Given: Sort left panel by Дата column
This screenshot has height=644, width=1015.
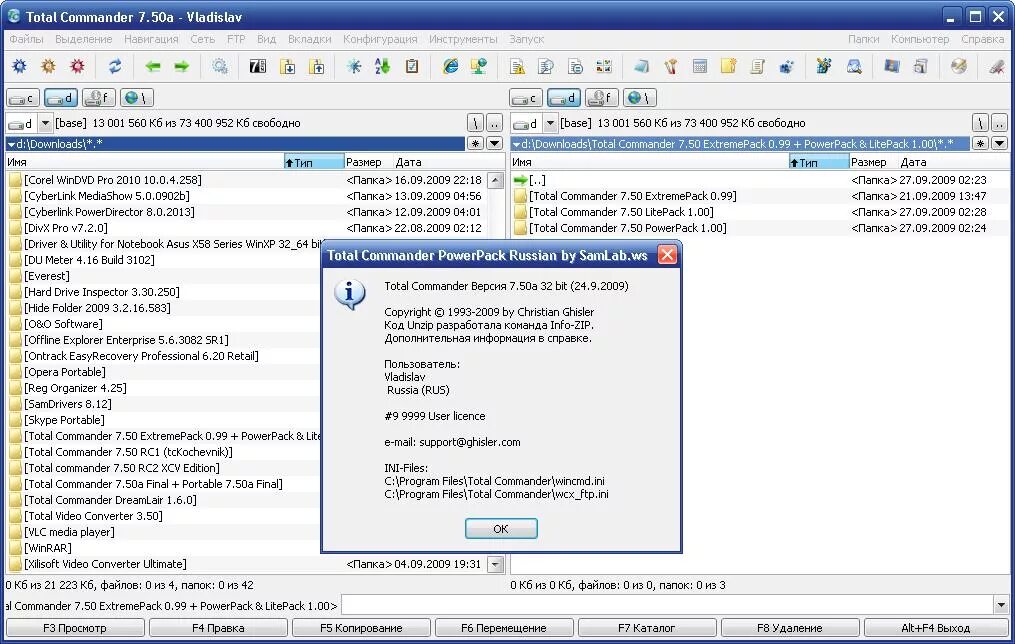Looking at the screenshot, I should pos(408,162).
